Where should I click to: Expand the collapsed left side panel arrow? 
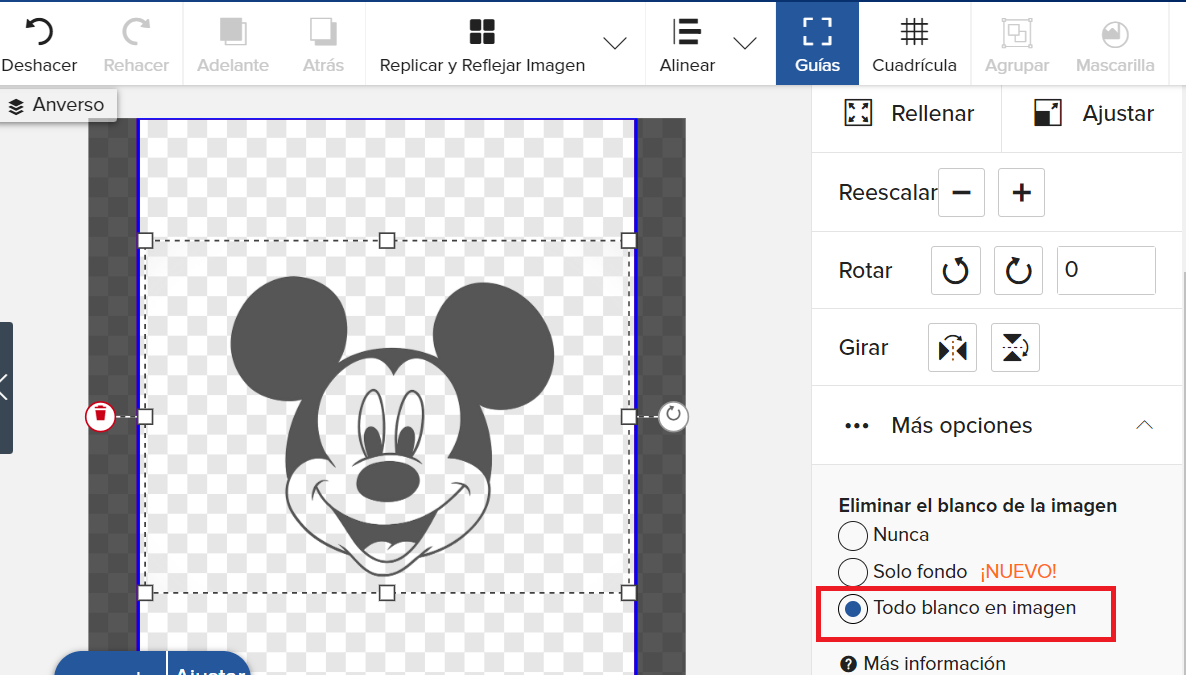click(5, 387)
